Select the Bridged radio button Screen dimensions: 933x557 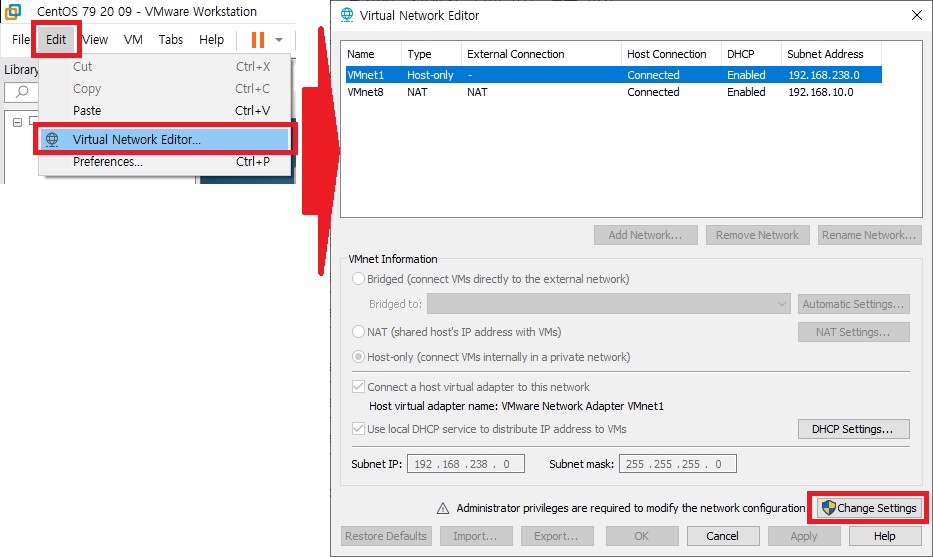coord(358,278)
